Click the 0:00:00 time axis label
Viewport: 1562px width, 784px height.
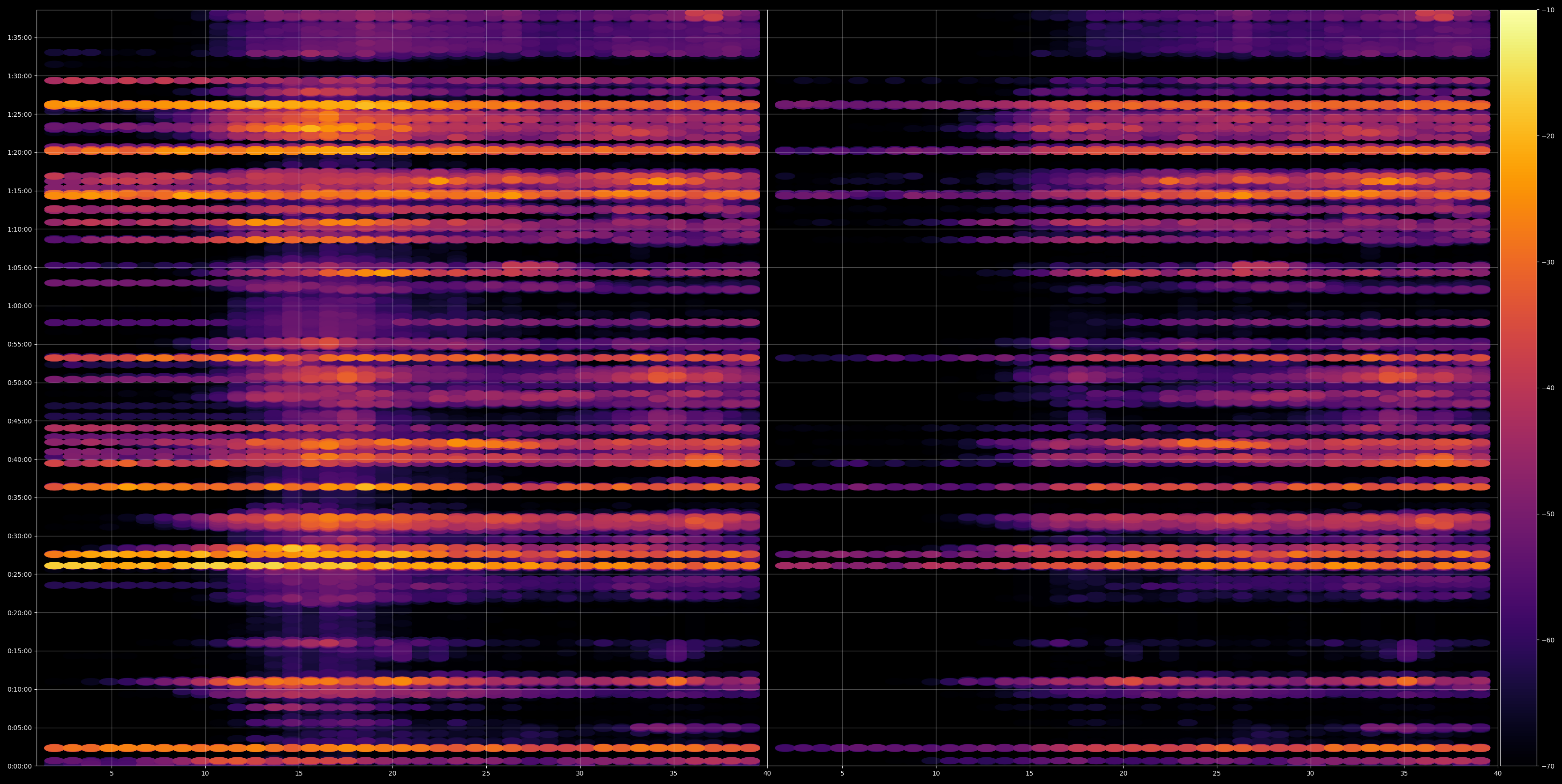(19, 766)
